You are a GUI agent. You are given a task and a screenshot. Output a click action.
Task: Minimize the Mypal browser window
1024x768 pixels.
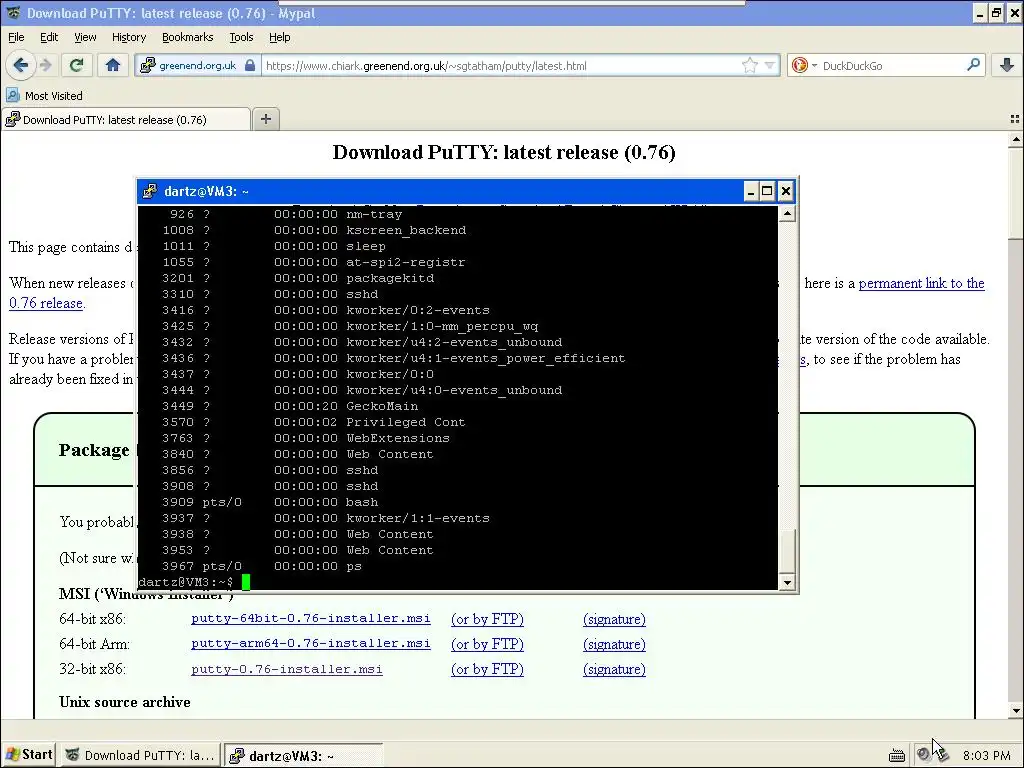pyautogui.click(x=980, y=12)
